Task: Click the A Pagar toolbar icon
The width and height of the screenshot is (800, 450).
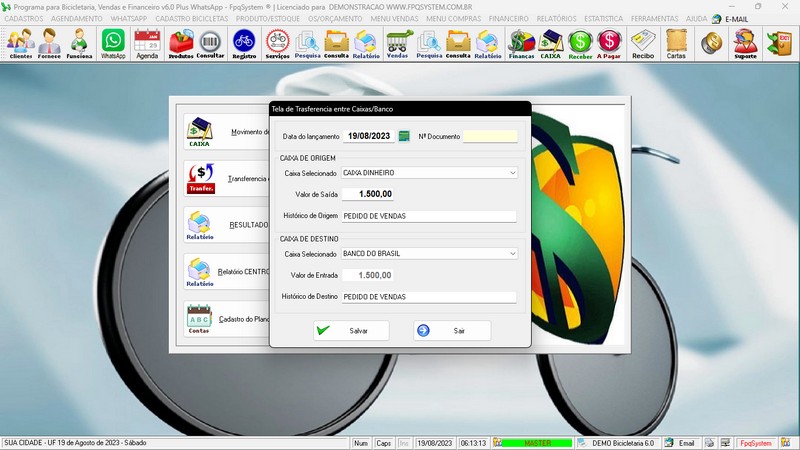Action: click(x=609, y=43)
